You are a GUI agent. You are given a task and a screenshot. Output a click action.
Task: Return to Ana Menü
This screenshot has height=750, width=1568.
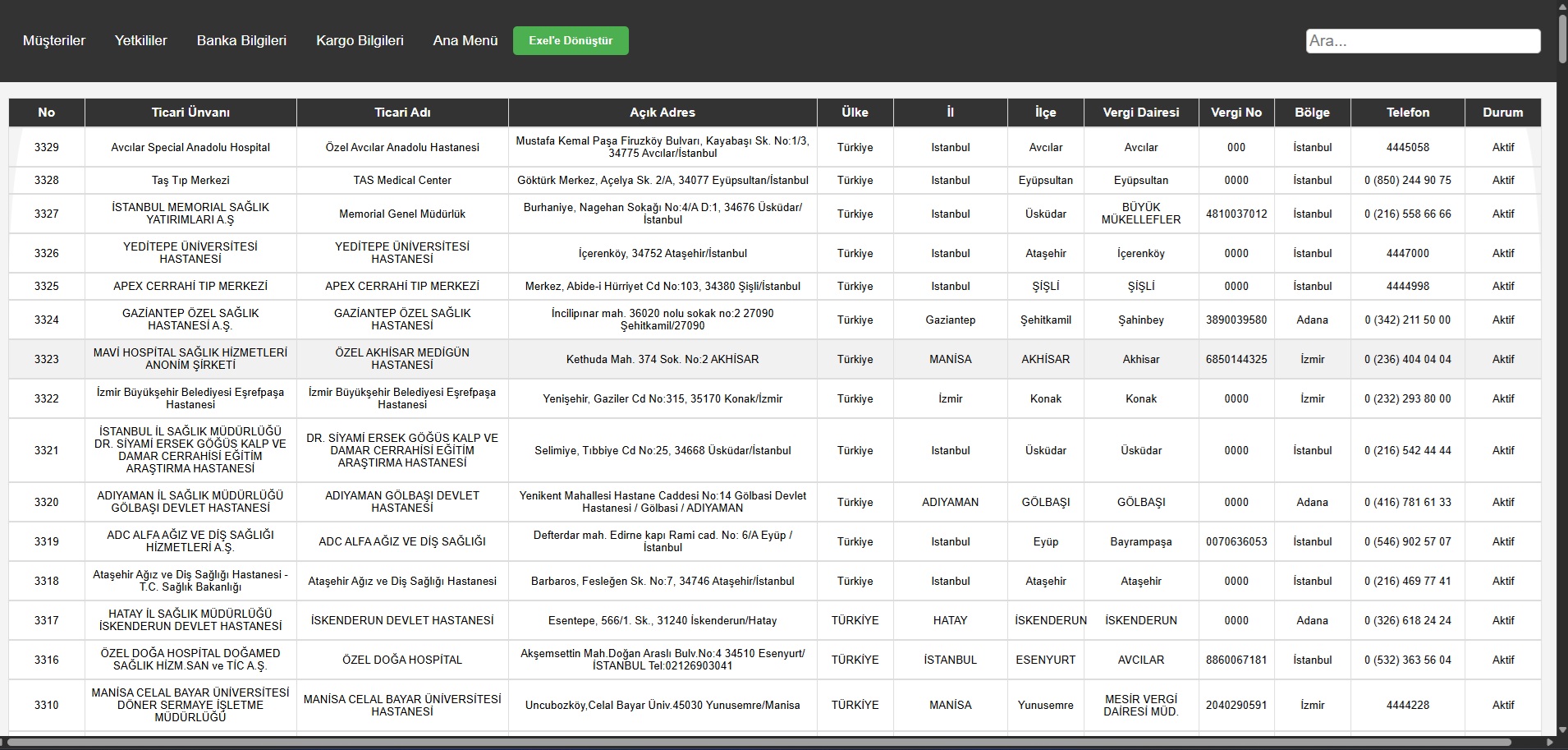(465, 40)
